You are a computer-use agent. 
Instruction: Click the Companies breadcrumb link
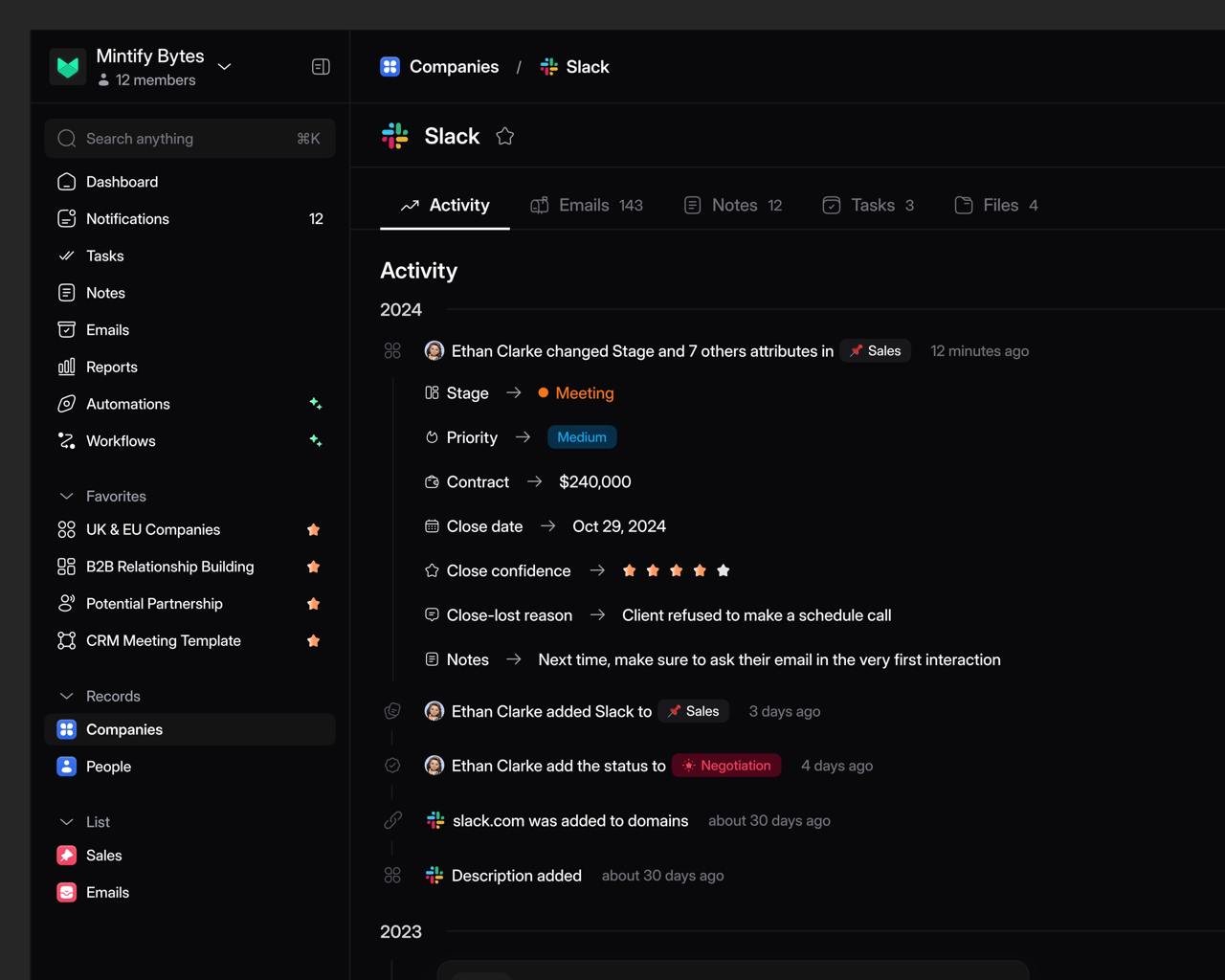[x=439, y=67]
